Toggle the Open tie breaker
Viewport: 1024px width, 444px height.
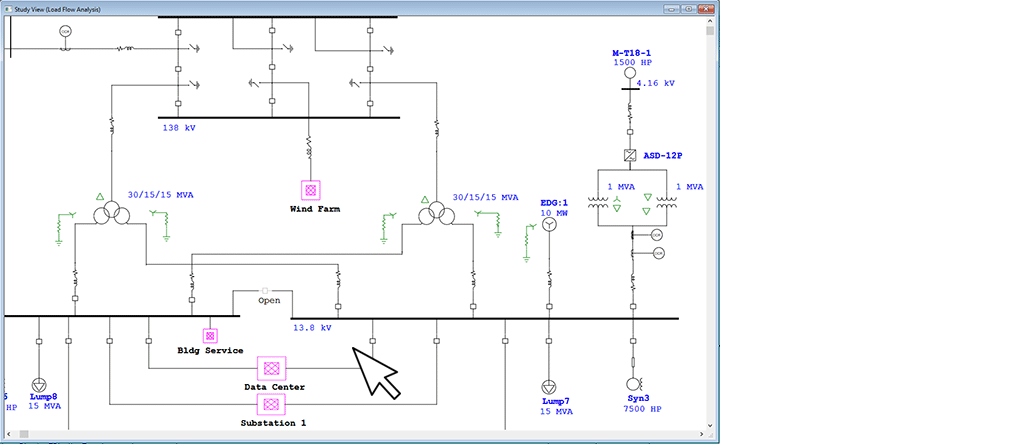pos(265,290)
